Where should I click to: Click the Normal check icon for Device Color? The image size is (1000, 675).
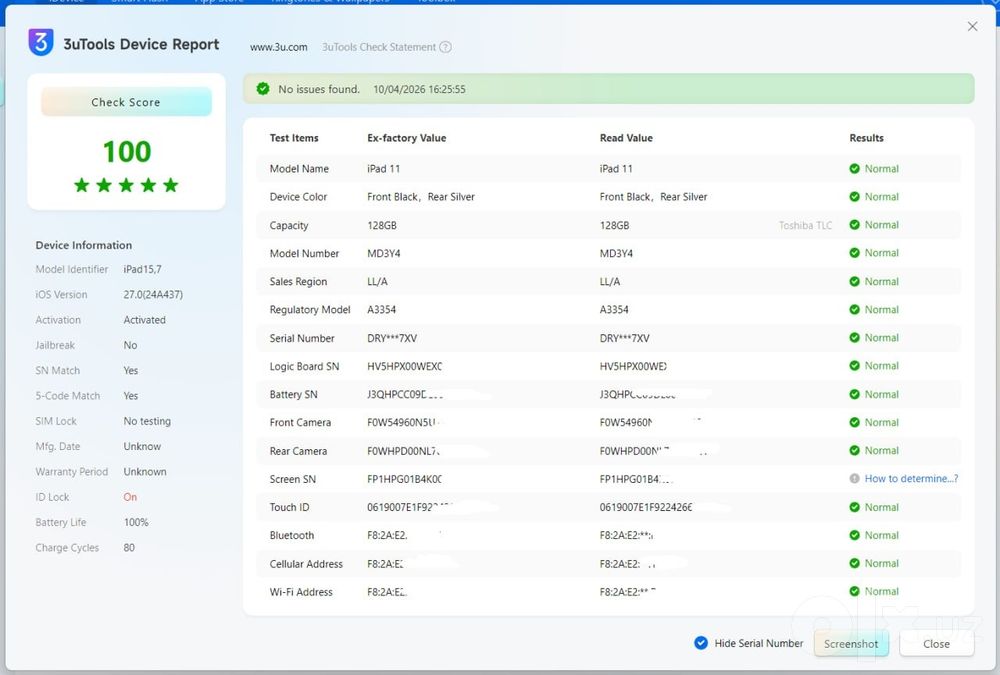tap(855, 197)
